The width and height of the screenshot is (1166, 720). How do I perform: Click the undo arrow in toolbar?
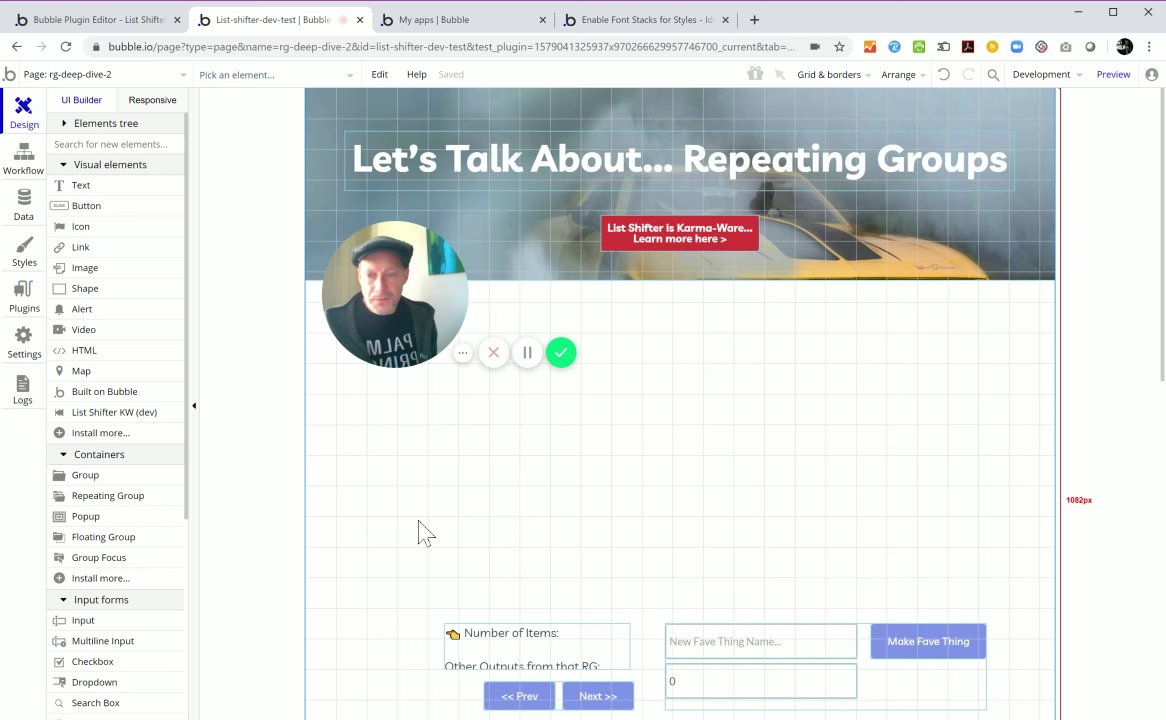point(944,74)
